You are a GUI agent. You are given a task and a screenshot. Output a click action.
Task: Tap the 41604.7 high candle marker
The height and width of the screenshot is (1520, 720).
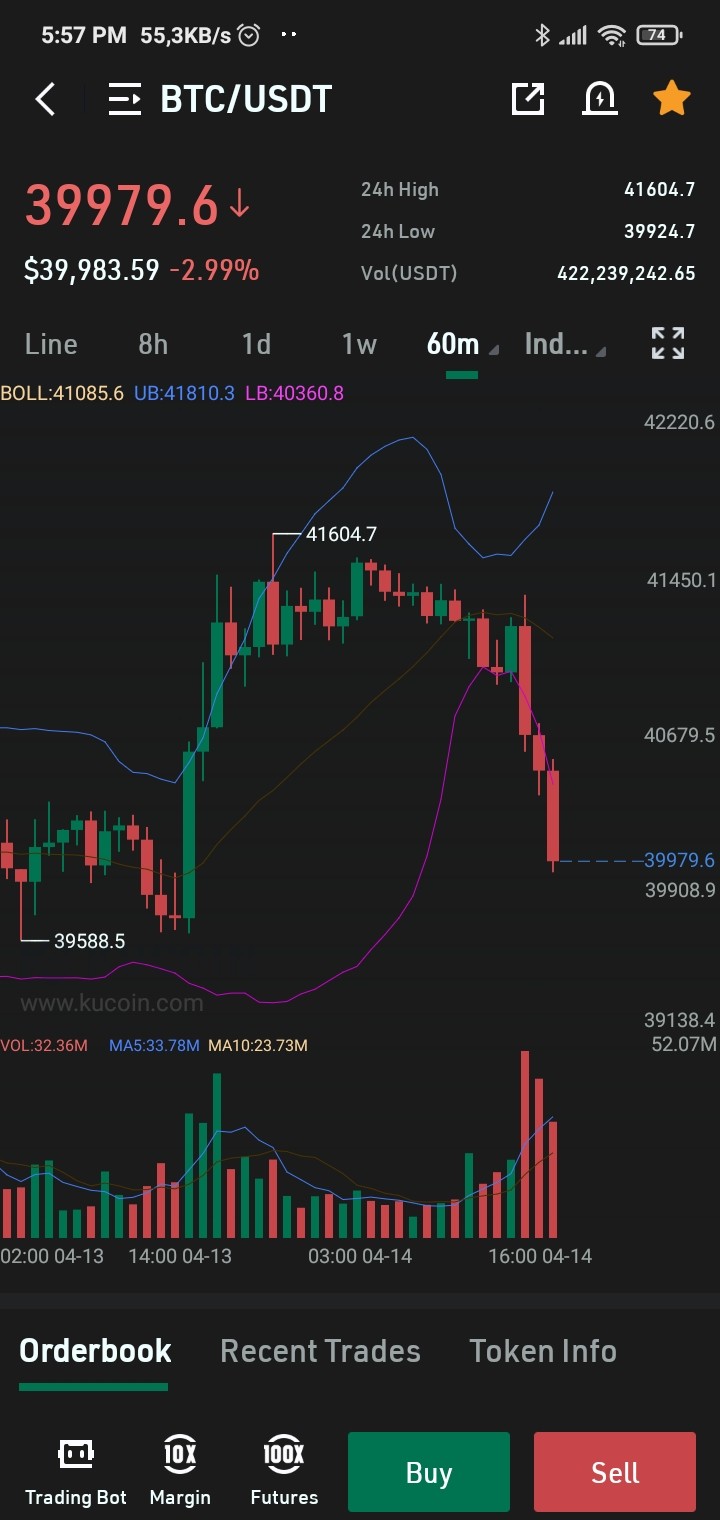[x=341, y=535]
